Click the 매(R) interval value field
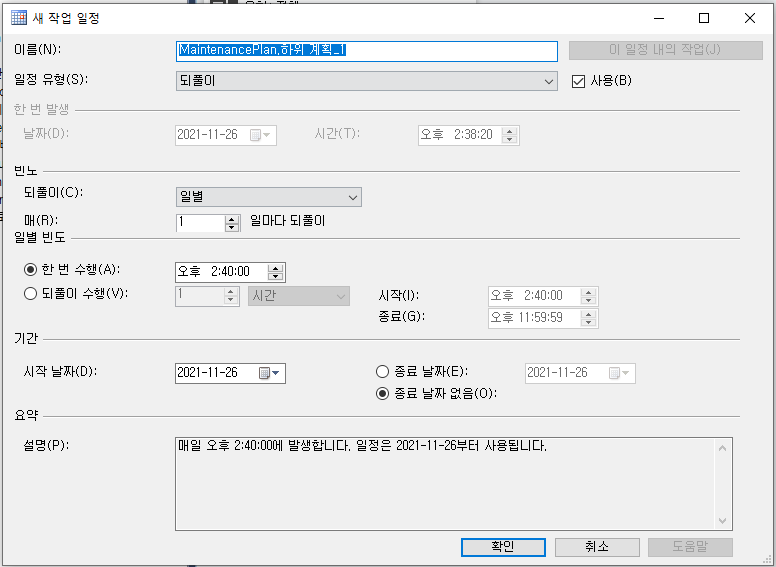 pyautogui.click(x=200, y=223)
